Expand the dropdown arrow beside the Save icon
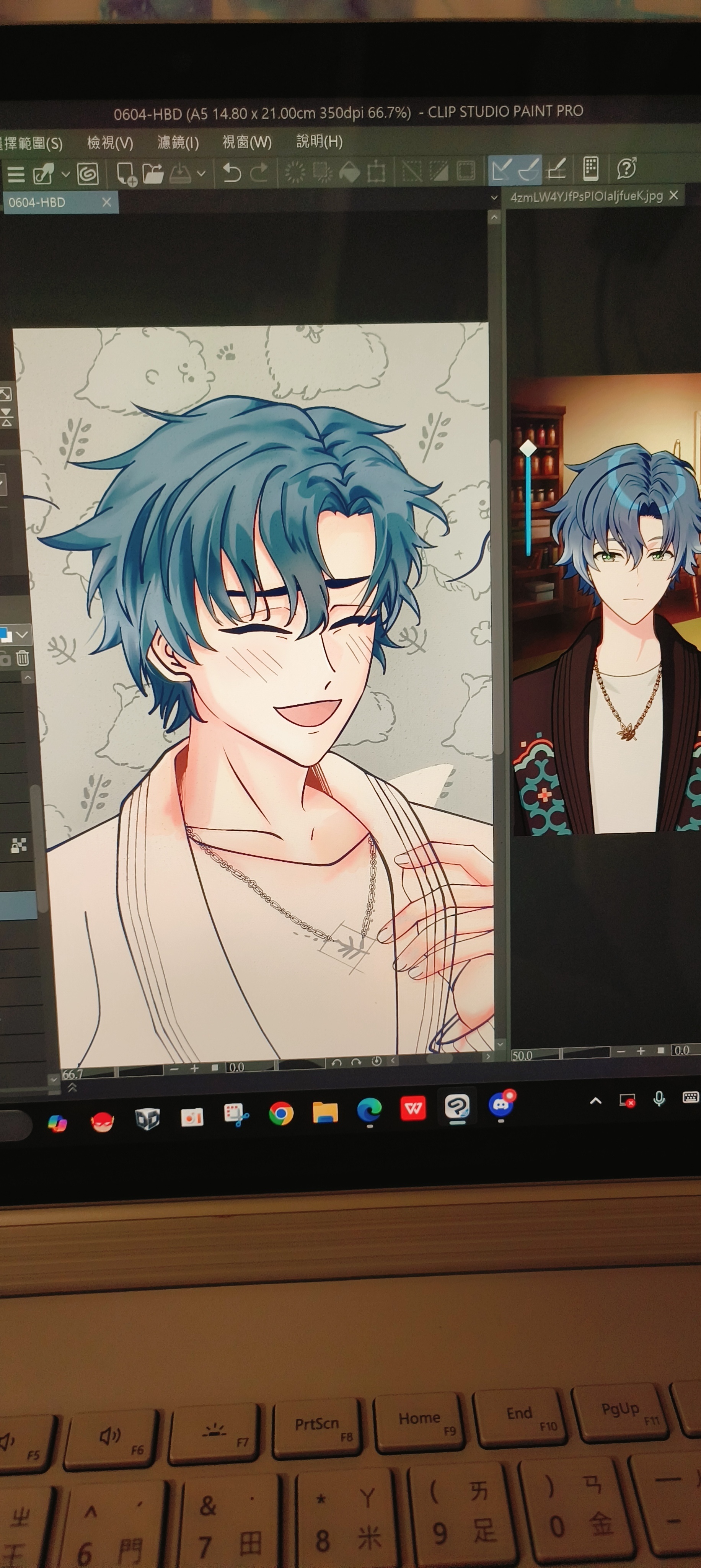 (x=201, y=173)
